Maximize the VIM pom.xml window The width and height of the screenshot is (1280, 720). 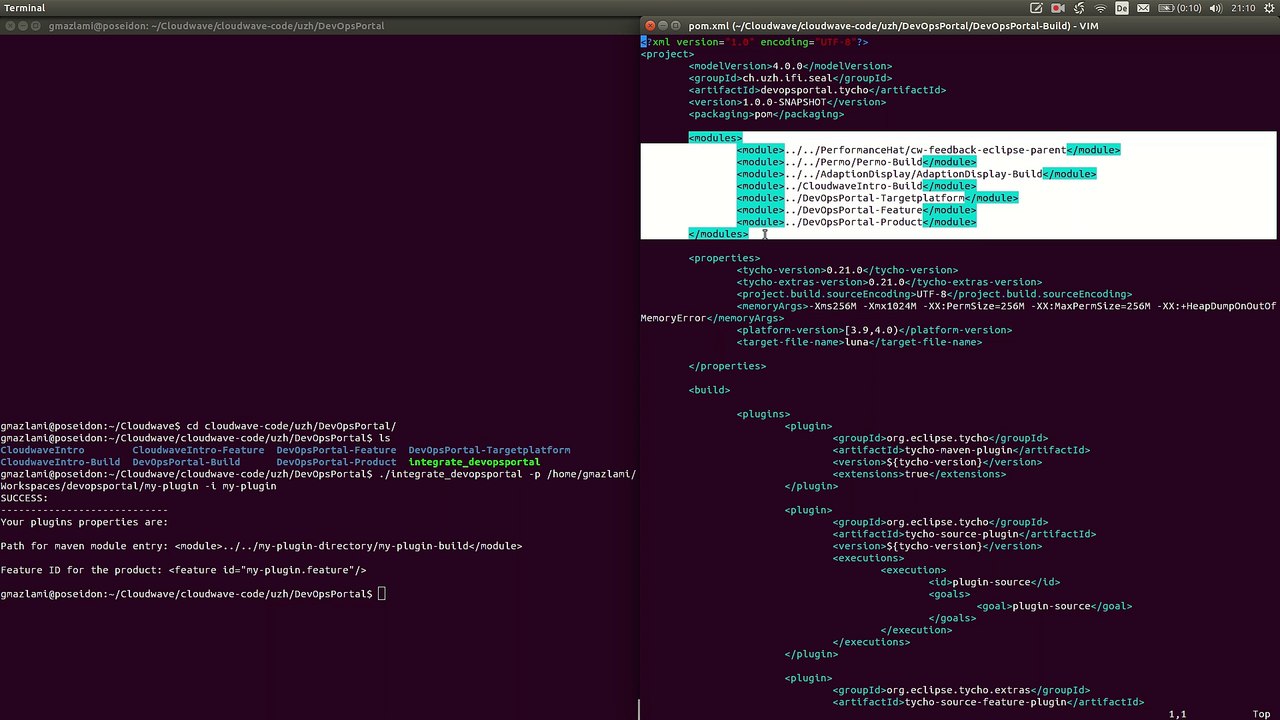point(676,26)
